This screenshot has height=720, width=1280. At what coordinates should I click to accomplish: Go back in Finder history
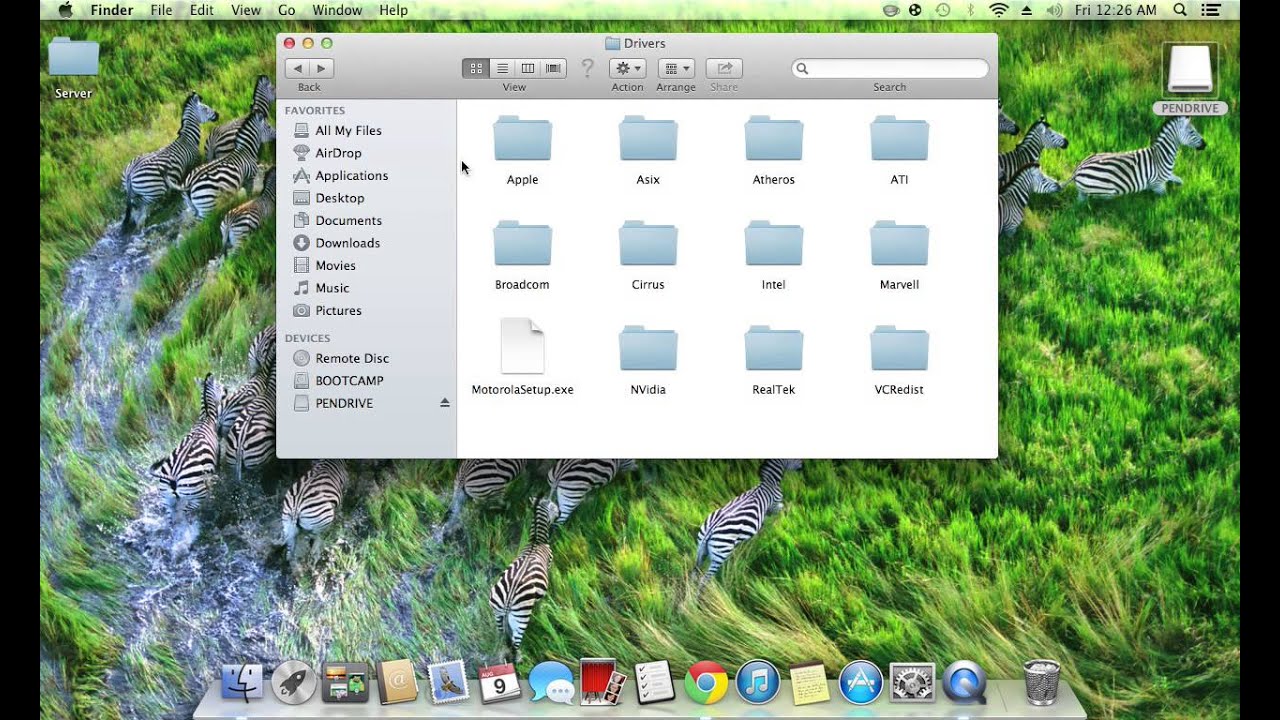297,68
